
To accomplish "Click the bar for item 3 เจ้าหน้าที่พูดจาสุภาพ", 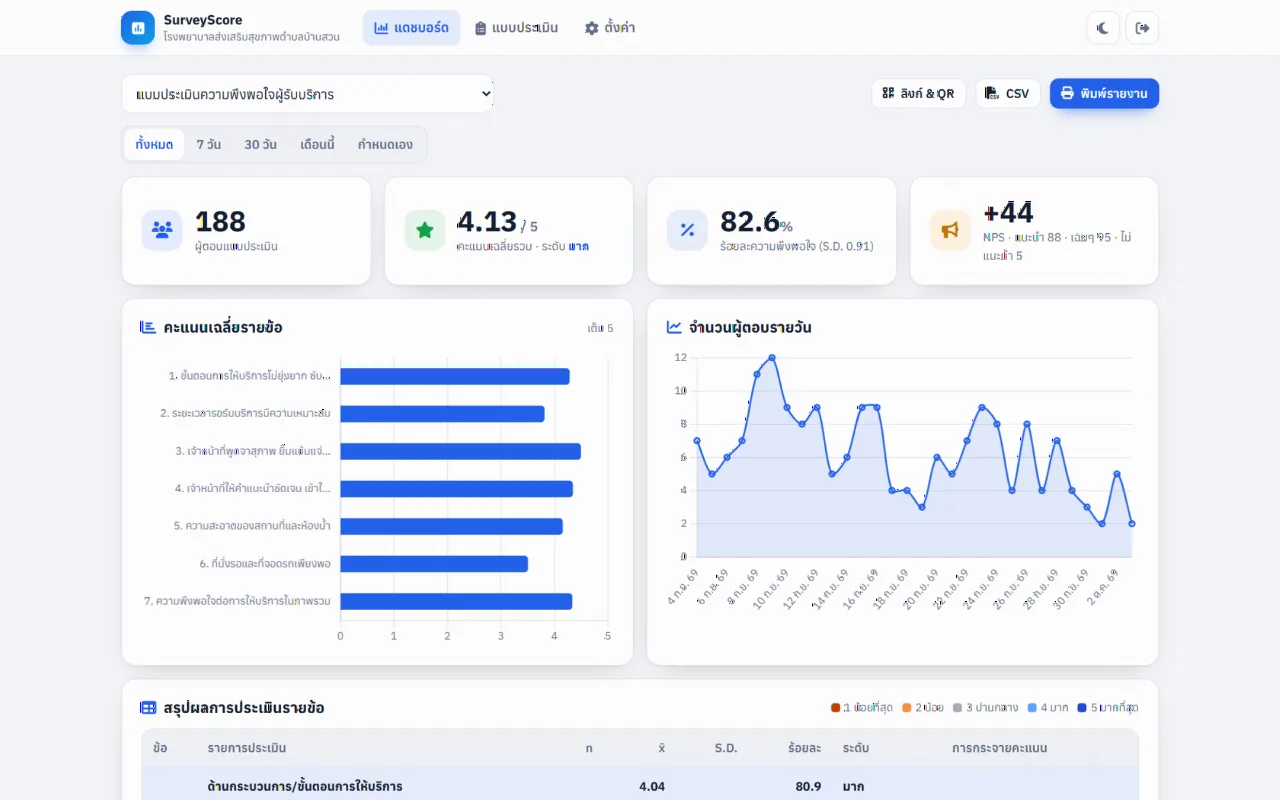I will [x=460, y=451].
